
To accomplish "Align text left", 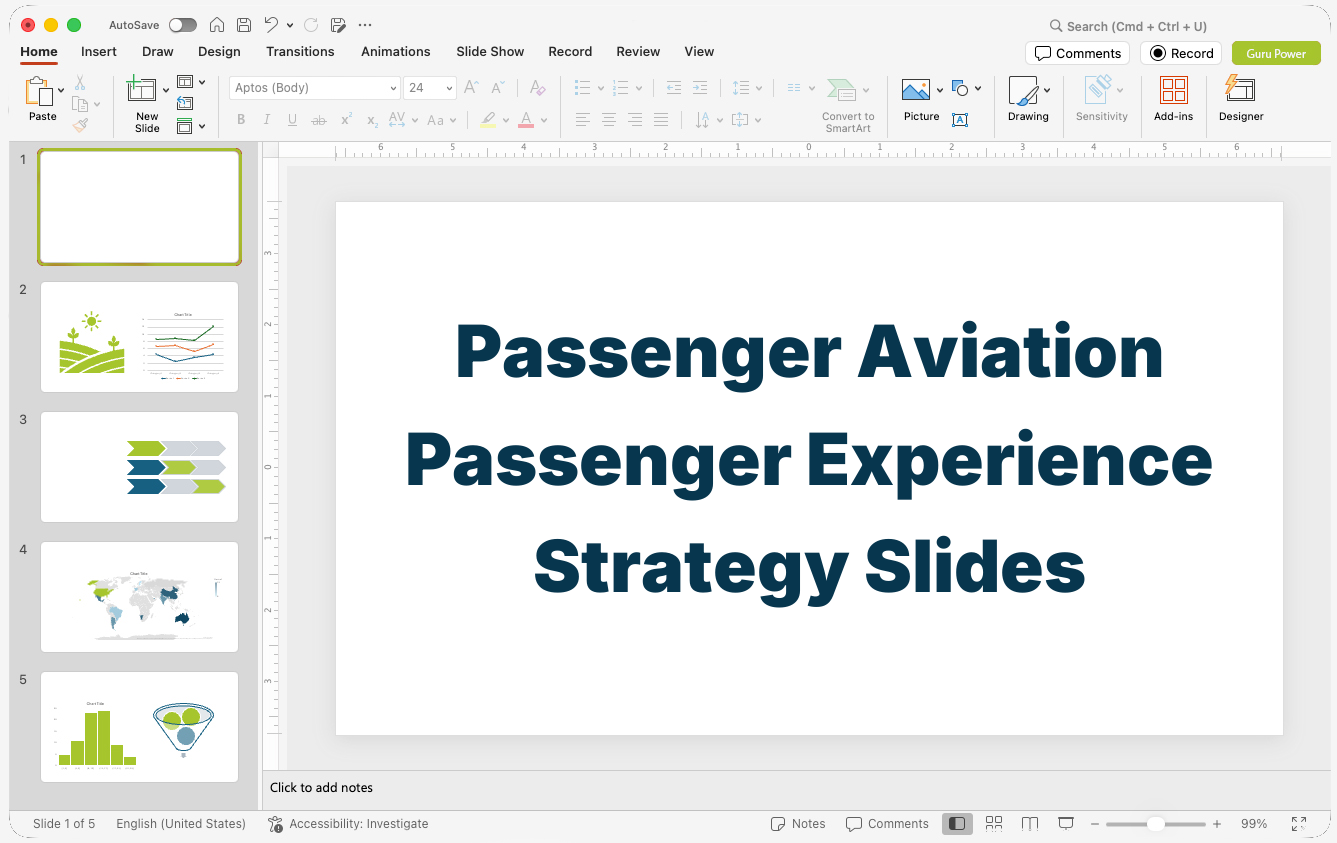I will (x=583, y=120).
